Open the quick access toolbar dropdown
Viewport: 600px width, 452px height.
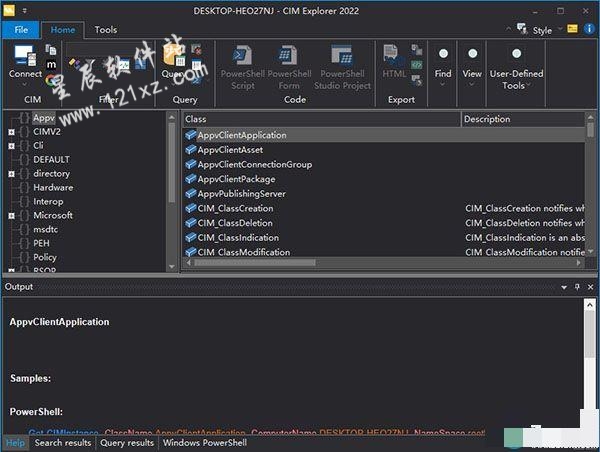tap(24, 11)
